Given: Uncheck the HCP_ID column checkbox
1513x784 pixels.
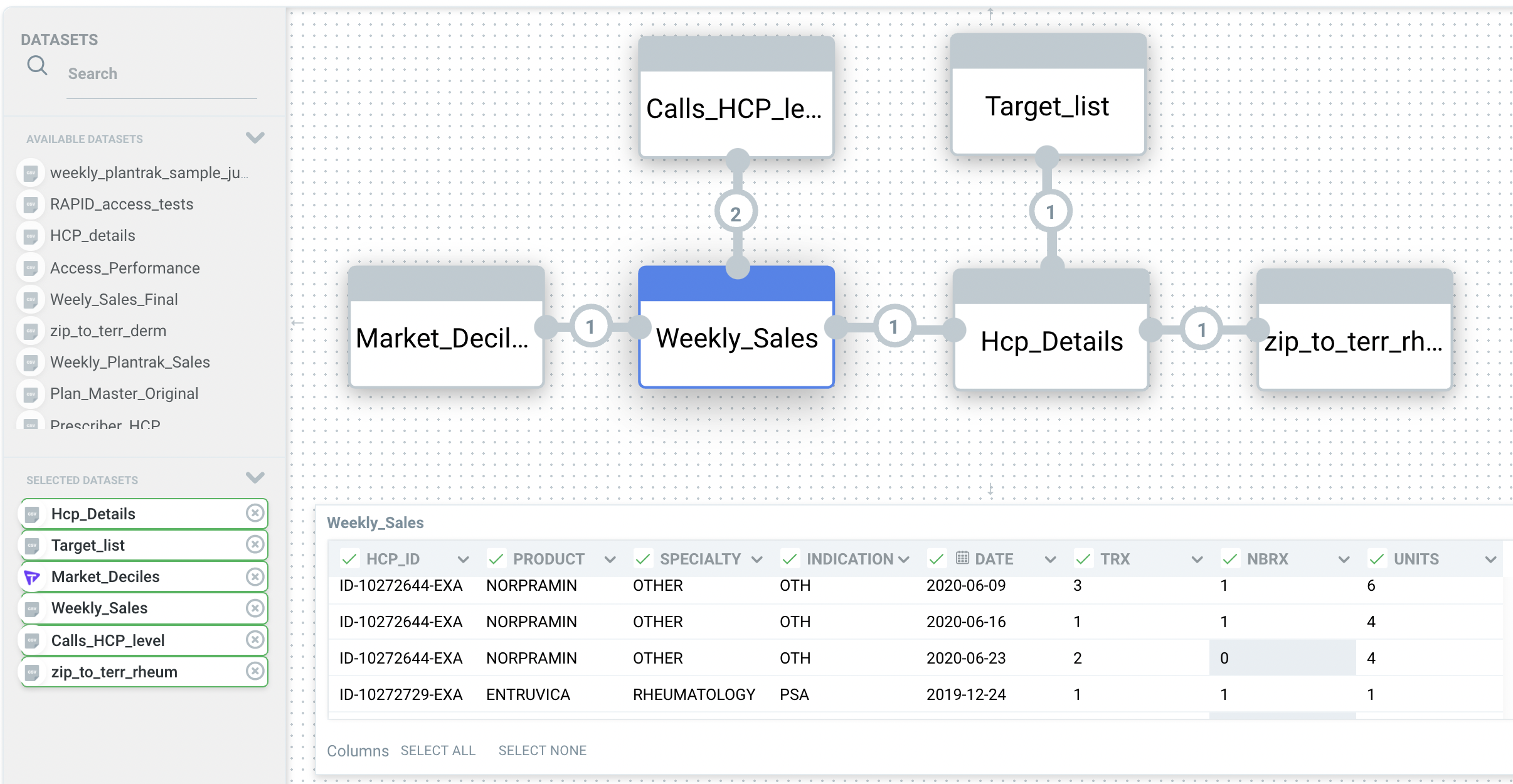Looking at the screenshot, I should tap(349, 558).
